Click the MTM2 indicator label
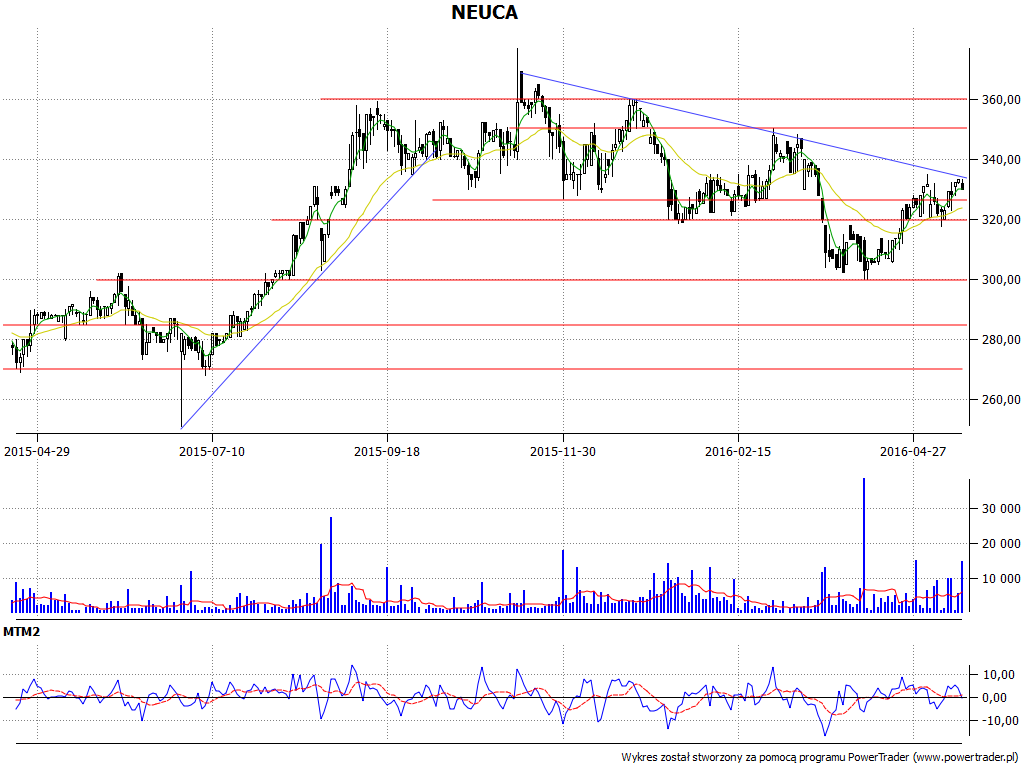Screen dimensions: 1024x768 point(22,632)
